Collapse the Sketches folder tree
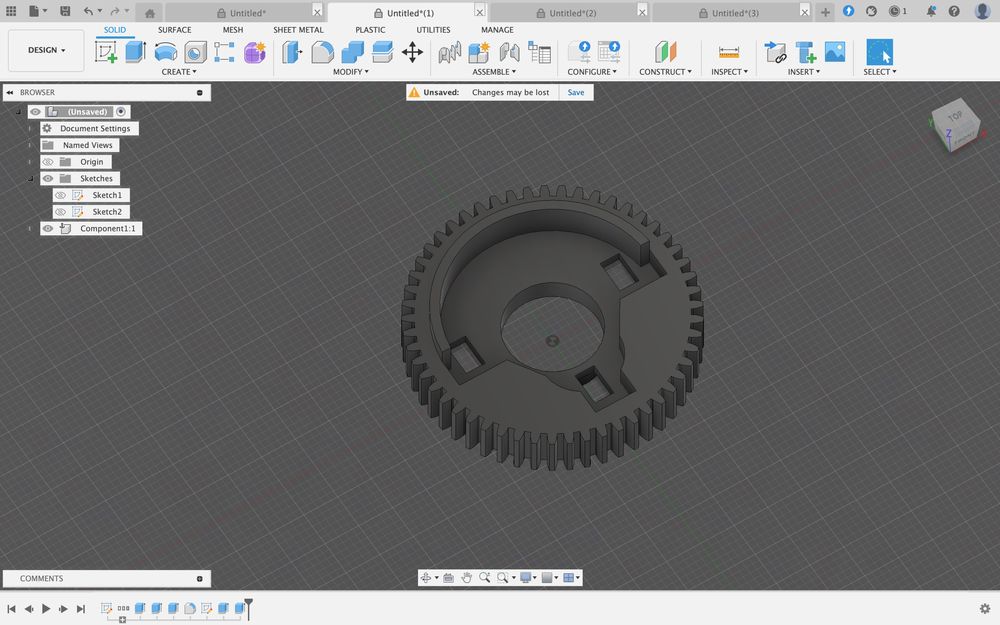The image size is (1000, 625). [x=30, y=179]
